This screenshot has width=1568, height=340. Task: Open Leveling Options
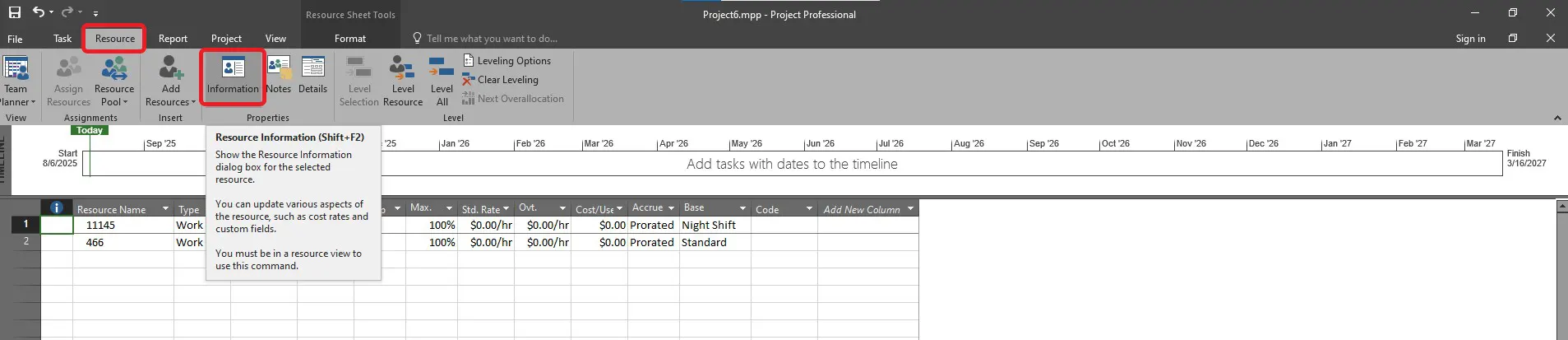pos(507,61)
